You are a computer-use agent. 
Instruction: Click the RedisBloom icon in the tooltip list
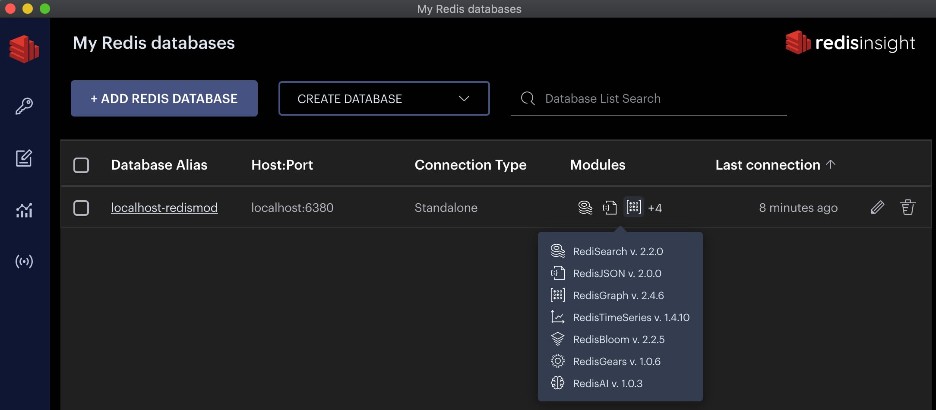pyautogui.click(x=558, y=339)
